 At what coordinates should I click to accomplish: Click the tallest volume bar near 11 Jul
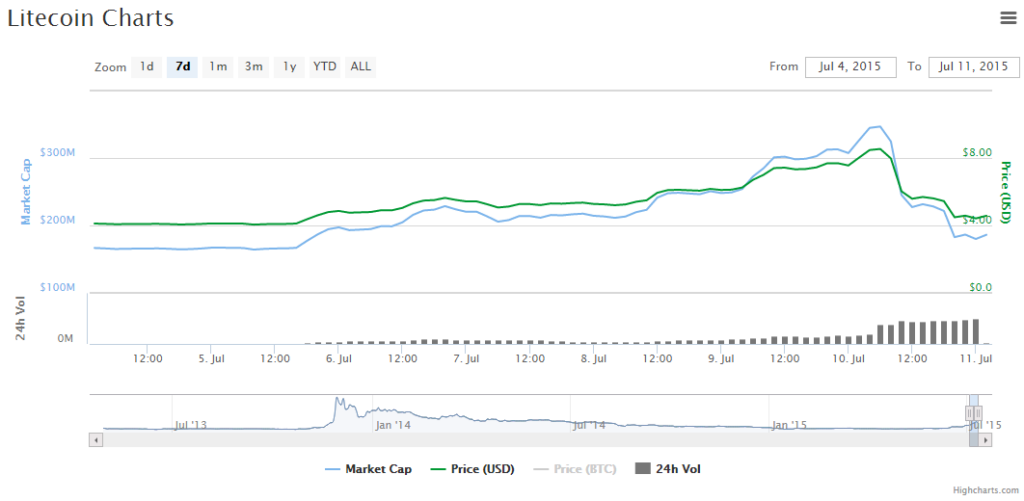[976, 331]
